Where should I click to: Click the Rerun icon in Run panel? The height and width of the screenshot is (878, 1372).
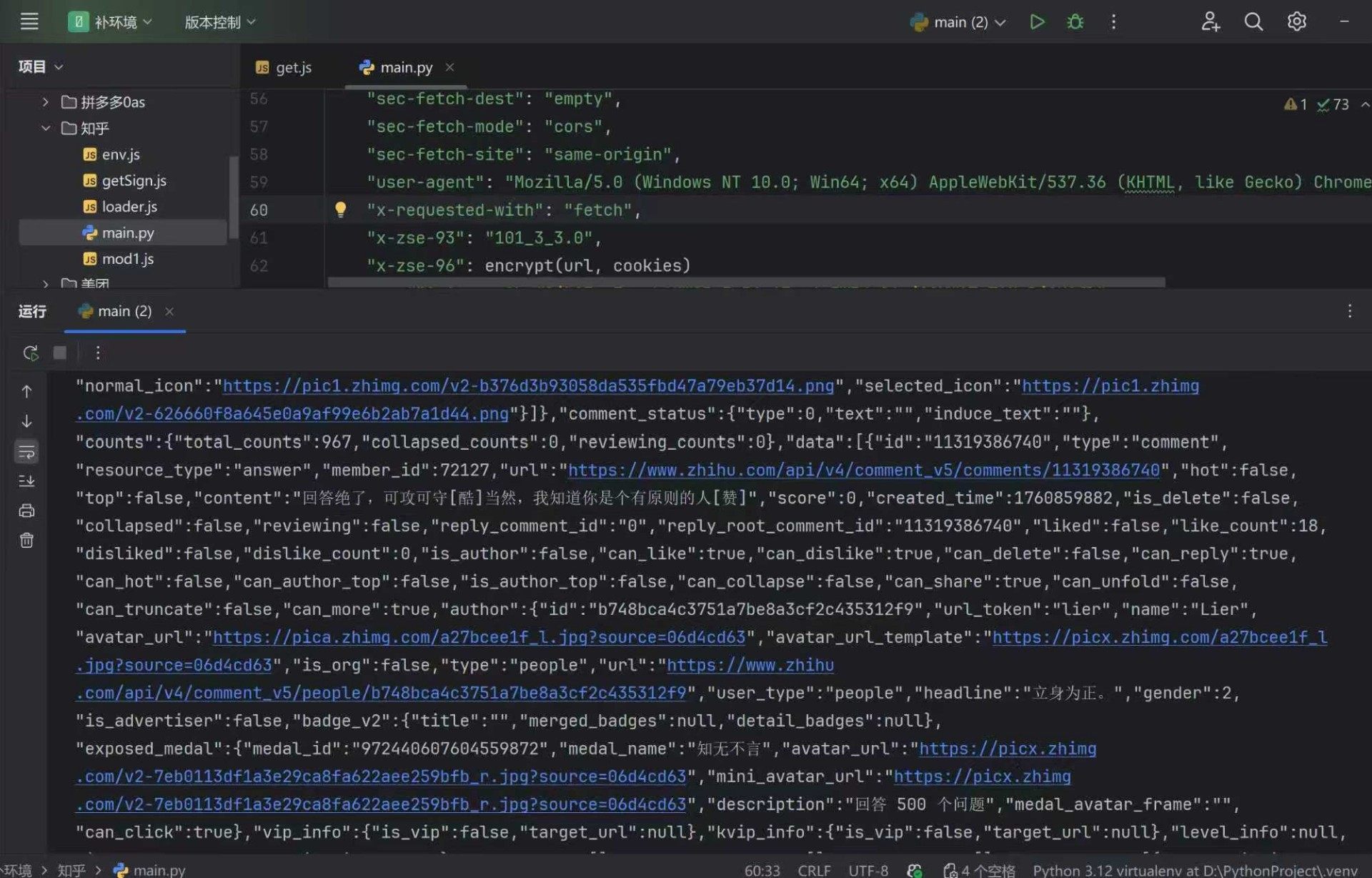tap(30, 352)
